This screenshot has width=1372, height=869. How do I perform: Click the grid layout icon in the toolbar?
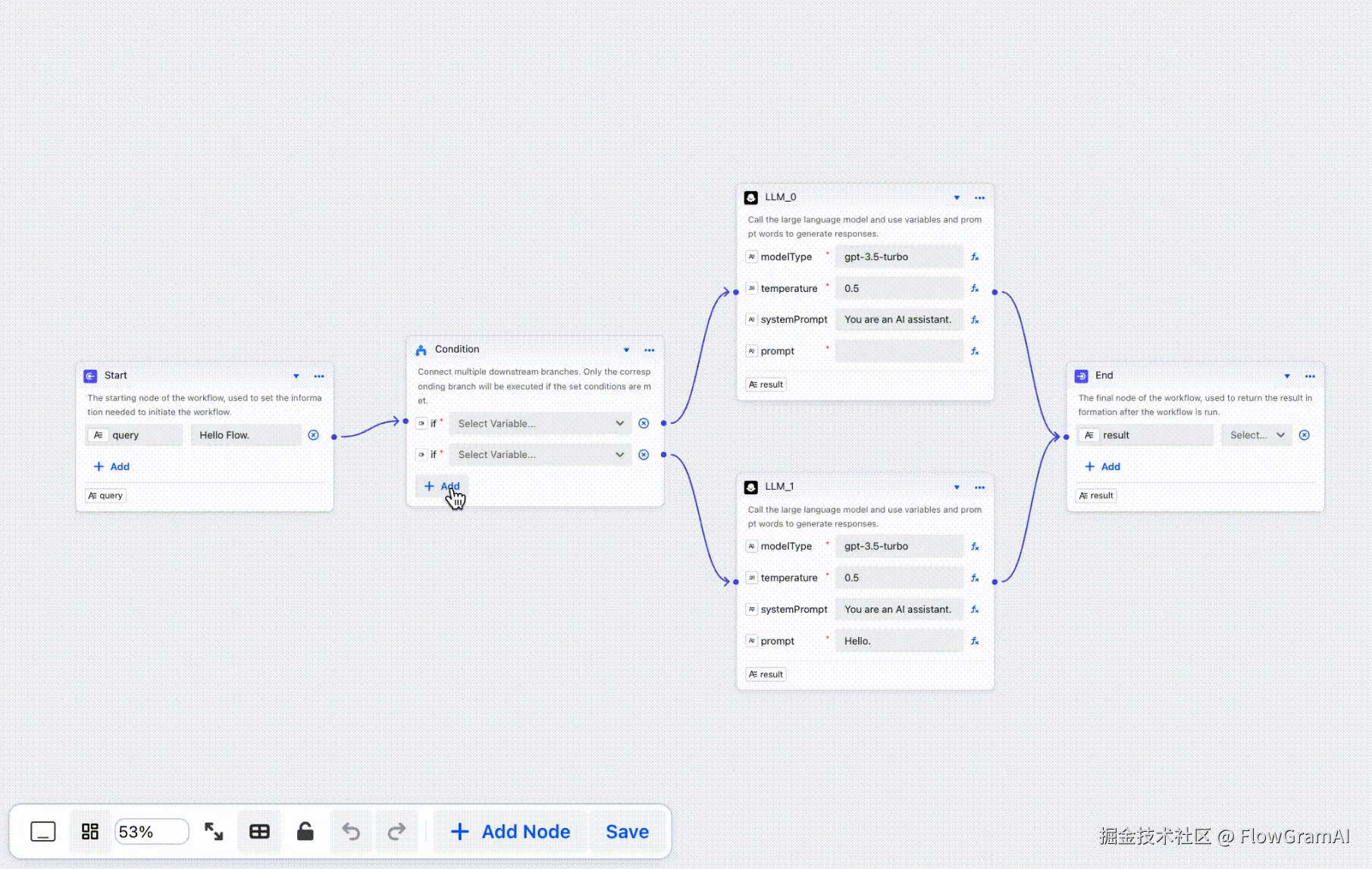[x=89, y=831]
